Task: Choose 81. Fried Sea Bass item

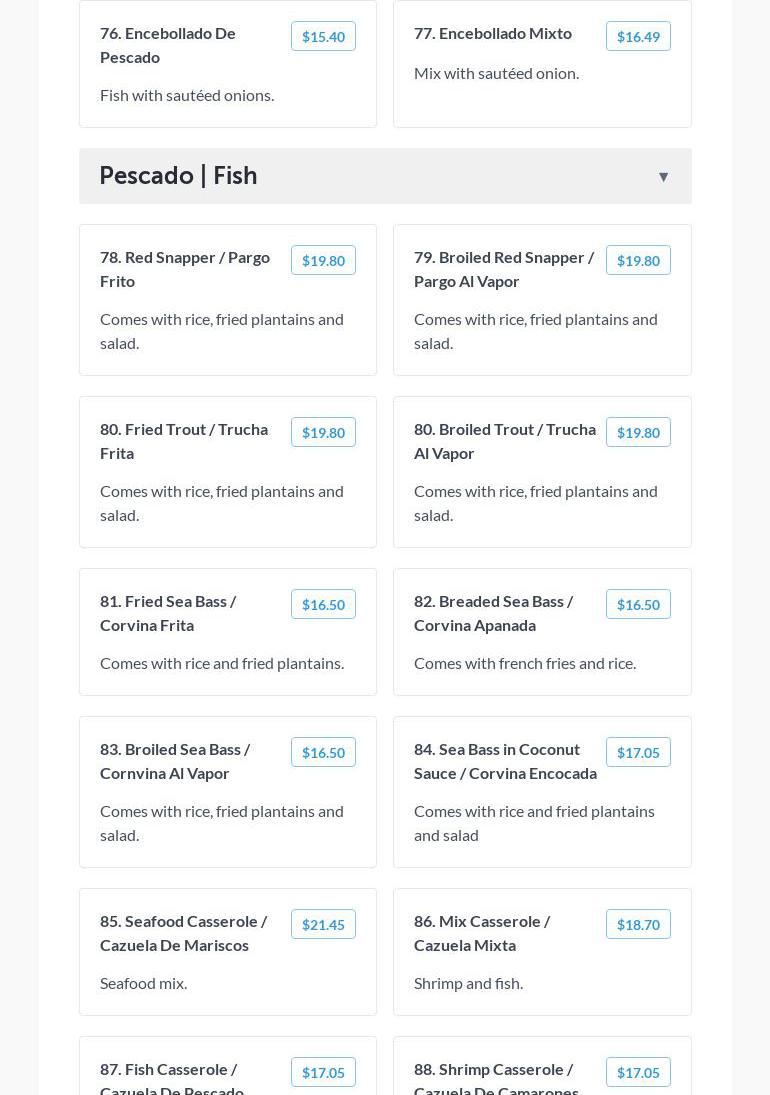Action: [168, 613]
